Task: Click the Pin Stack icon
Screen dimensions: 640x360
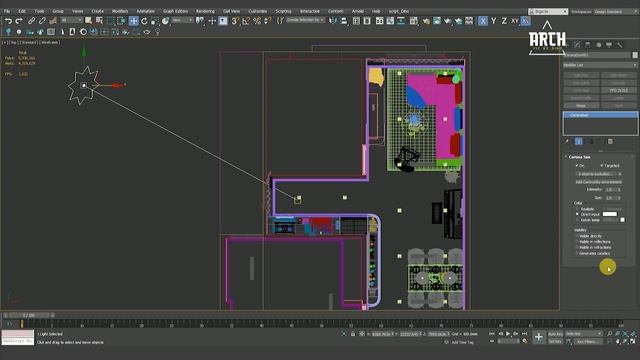Action: (567, 142)
